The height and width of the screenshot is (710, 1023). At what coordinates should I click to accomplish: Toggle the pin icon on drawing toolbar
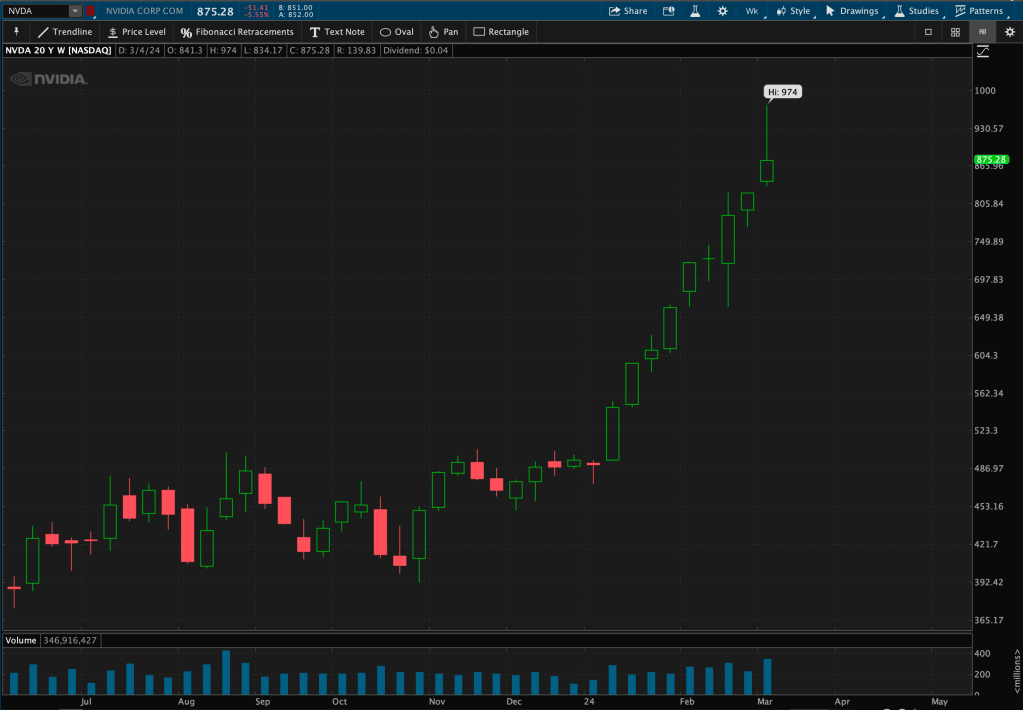pos(16,32)
